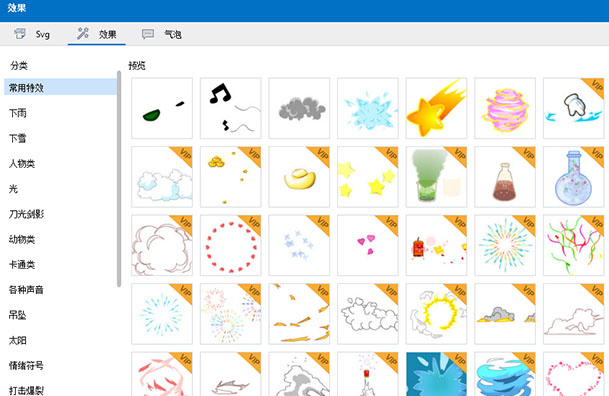Choose the gray dust clouds effect
The width and height of the screenshot is (609, 396).
(505, 314)
